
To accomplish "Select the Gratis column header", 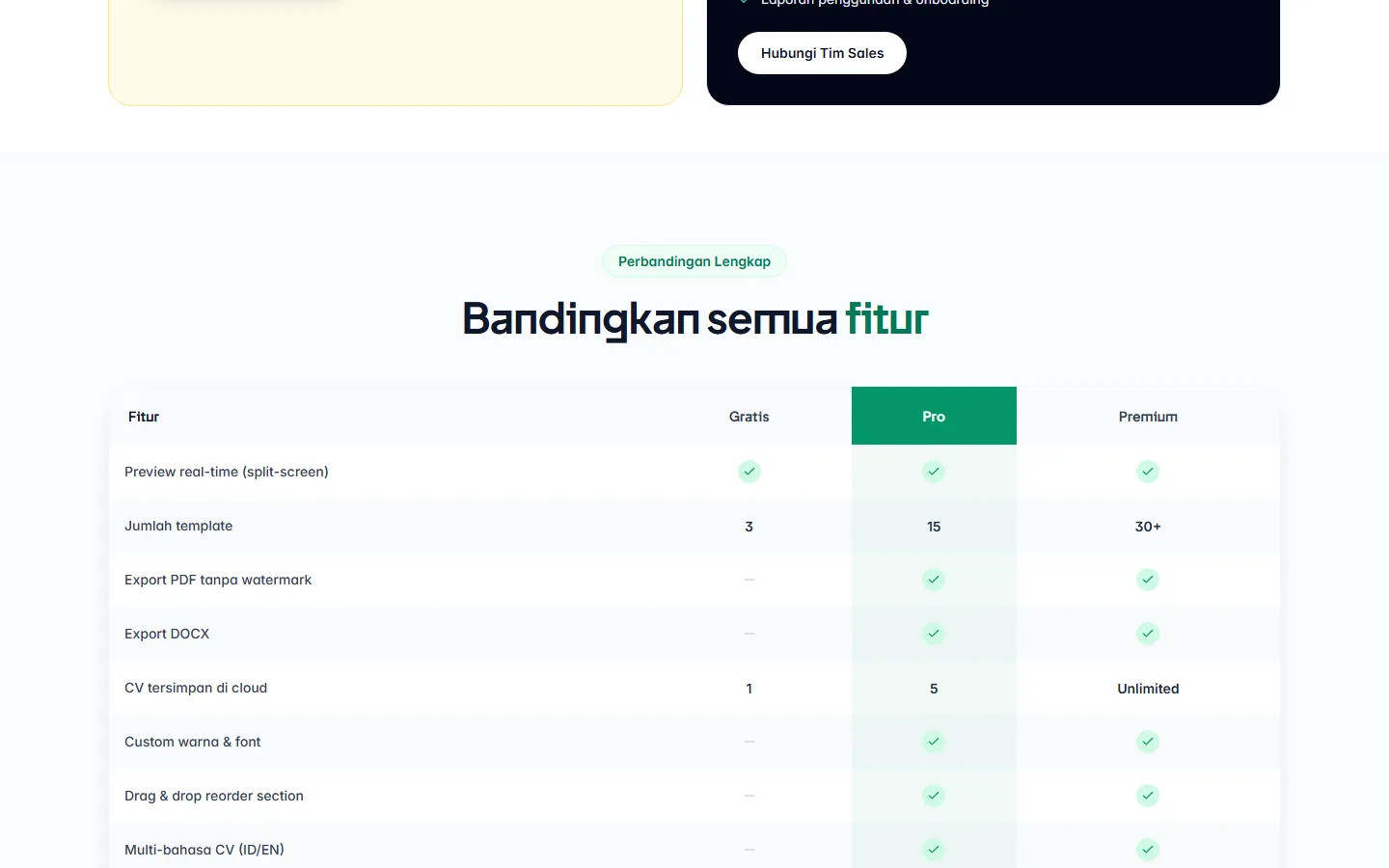I will [749, 416].
